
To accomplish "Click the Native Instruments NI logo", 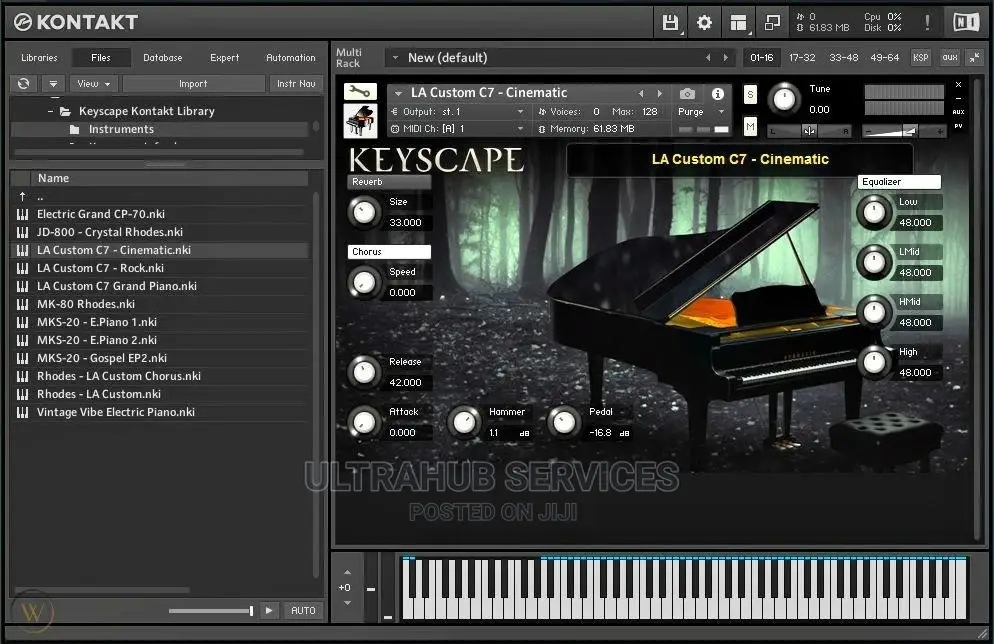I will click(966, 23).
